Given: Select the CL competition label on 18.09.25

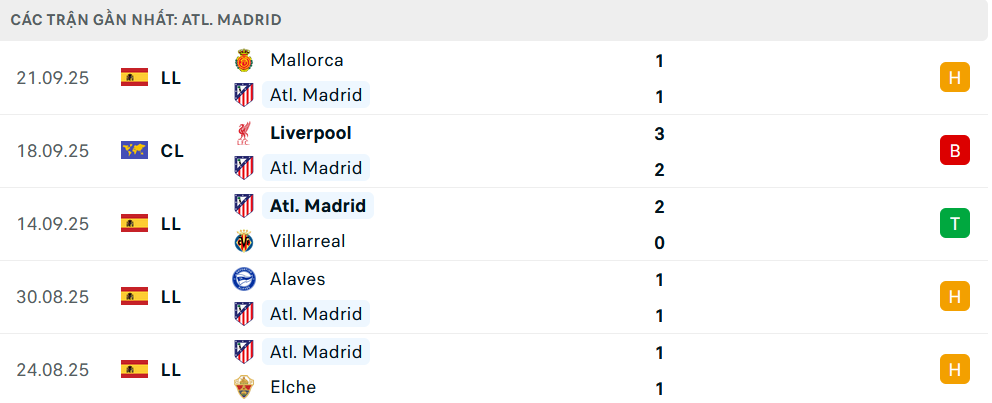Looking at the screenshot, I should pos(172,151).
